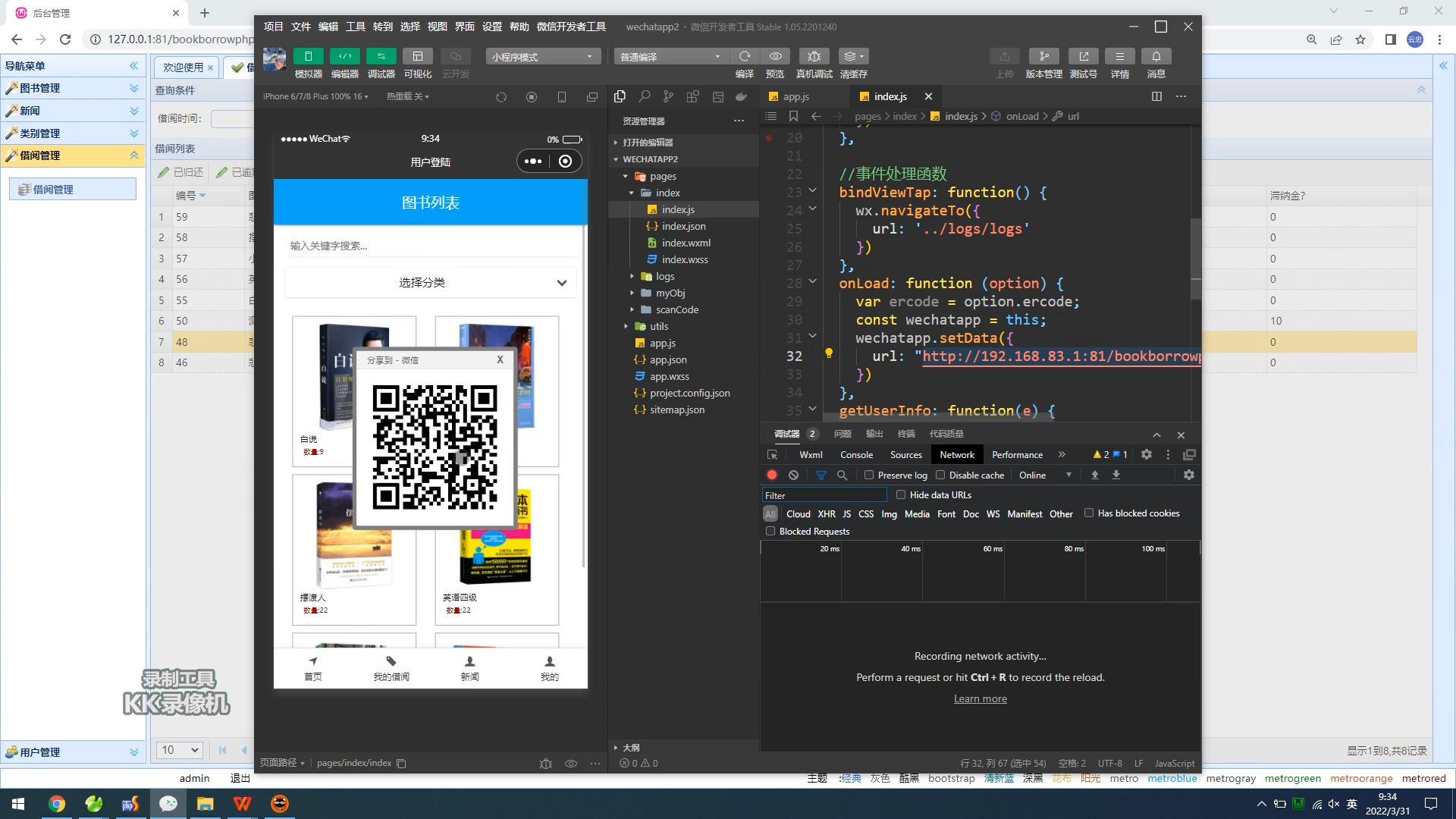This screenshot has height=819, width=1456.
Task: Click 借阅管理 item in browser sidebar
Action: 73,189
